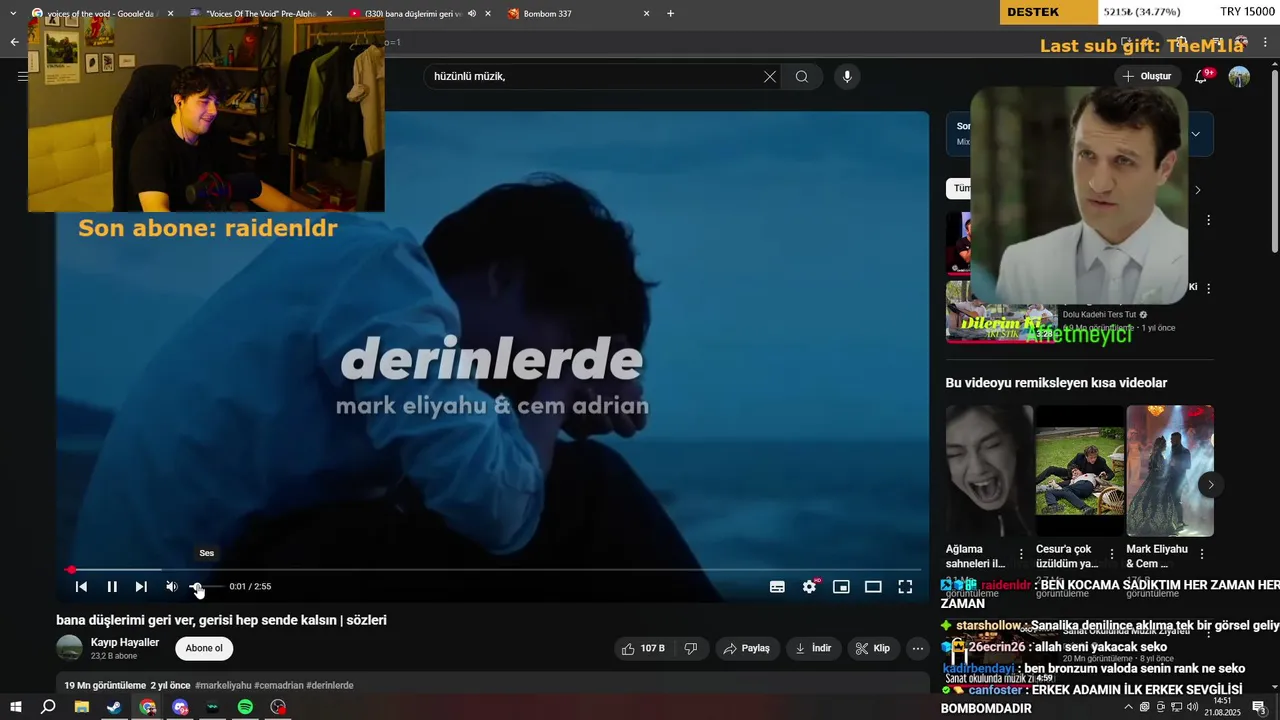Image resolution: width=1280 pixels, height=720 pixels.
Task: Open options for Dolu Kadehi Ters Tut video
Action: (x=1208, y=288)
